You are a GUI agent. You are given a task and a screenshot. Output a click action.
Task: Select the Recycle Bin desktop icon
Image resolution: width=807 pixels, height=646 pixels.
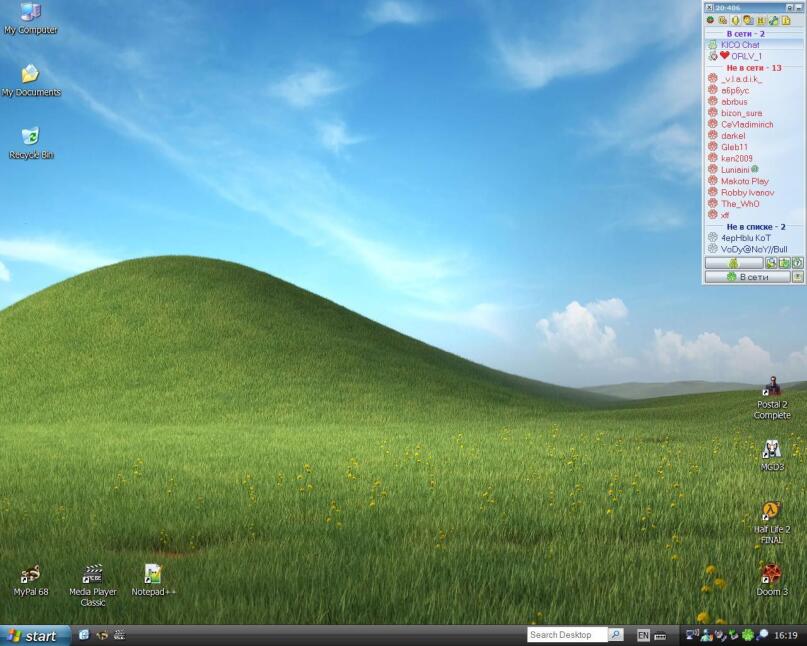(30, 143)
